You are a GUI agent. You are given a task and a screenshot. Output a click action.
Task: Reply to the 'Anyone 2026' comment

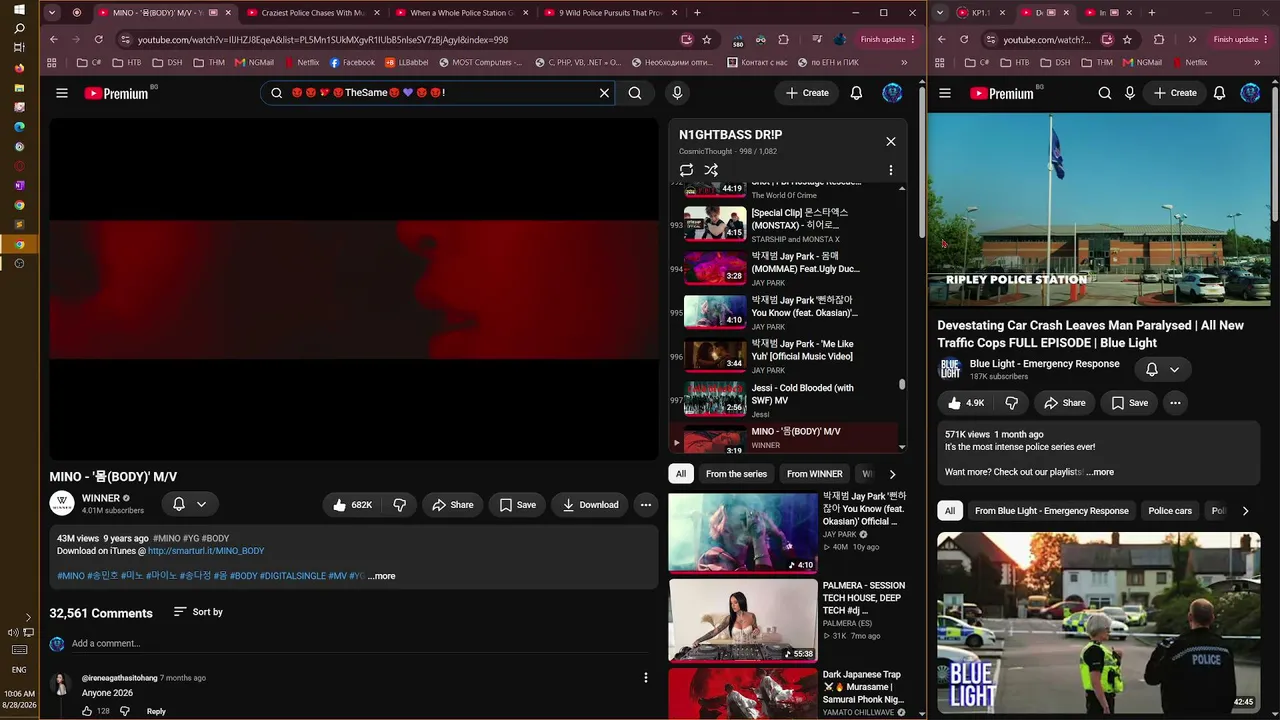(x=156, y=711)
